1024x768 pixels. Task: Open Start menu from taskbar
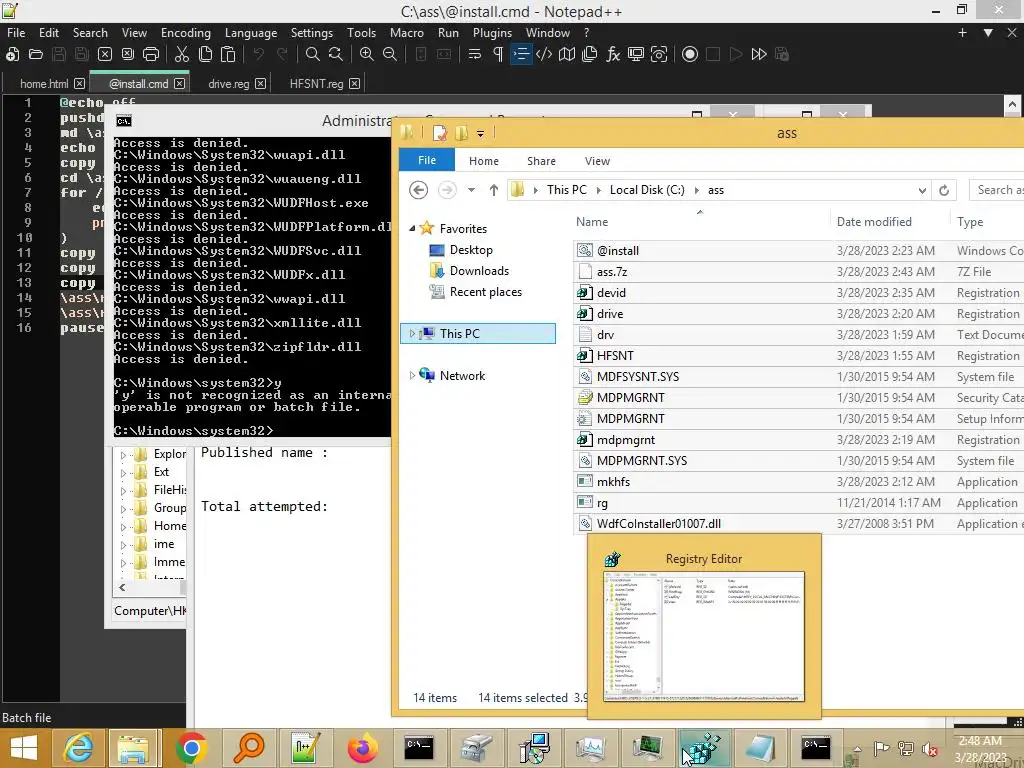click(x=24, y=748)
